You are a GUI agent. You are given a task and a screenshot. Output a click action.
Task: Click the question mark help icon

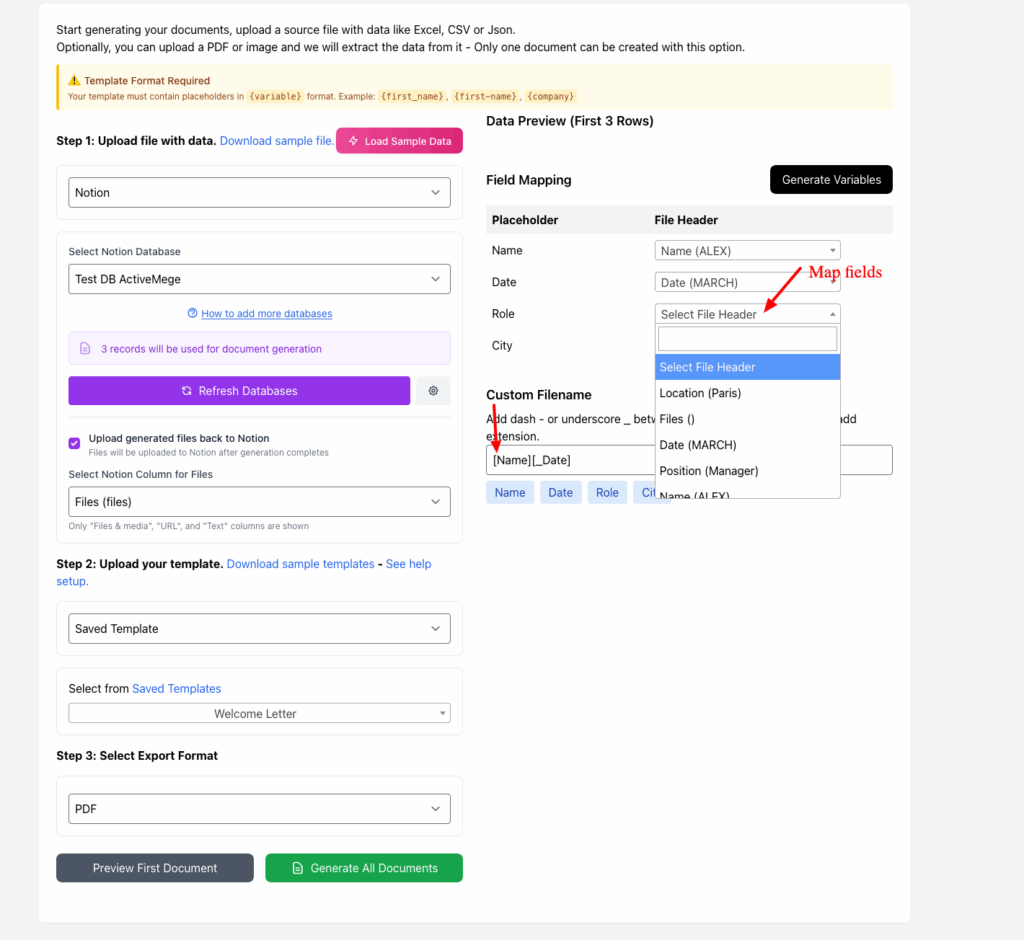192,314
